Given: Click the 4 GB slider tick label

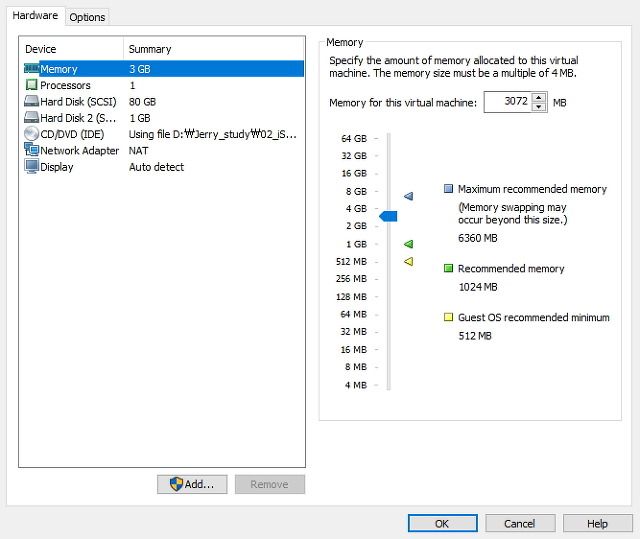Looking at the screenshot, I should (x=356, y=208).
